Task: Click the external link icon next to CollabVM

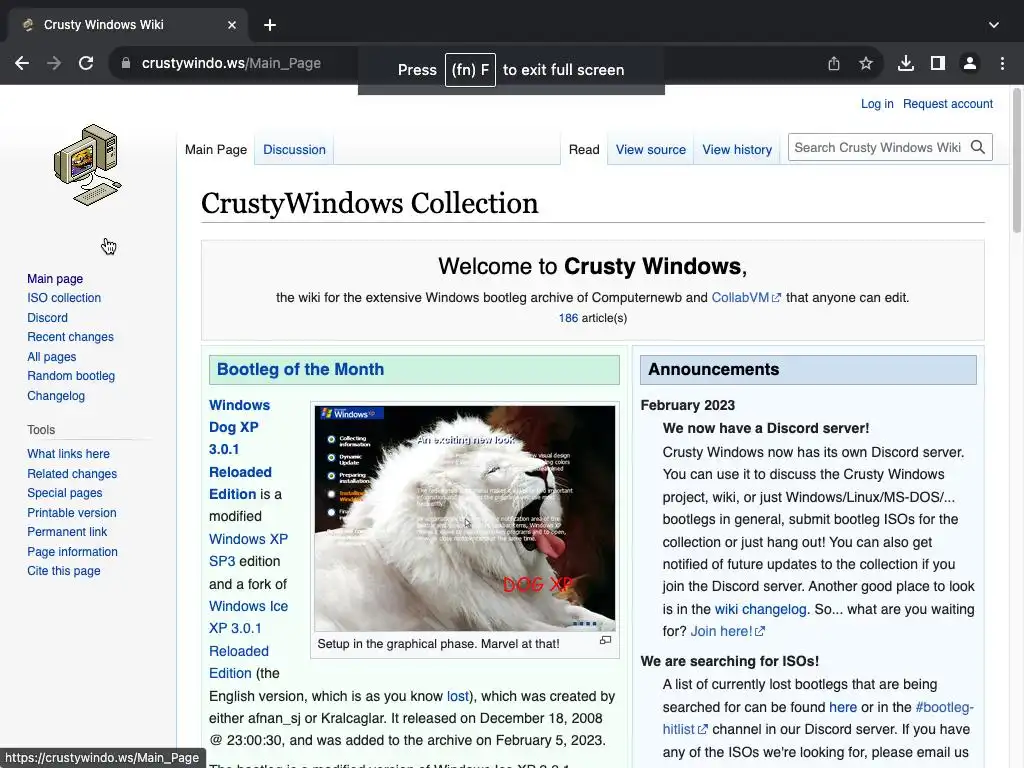Action: pyautogui.click(x=776, y=298)
